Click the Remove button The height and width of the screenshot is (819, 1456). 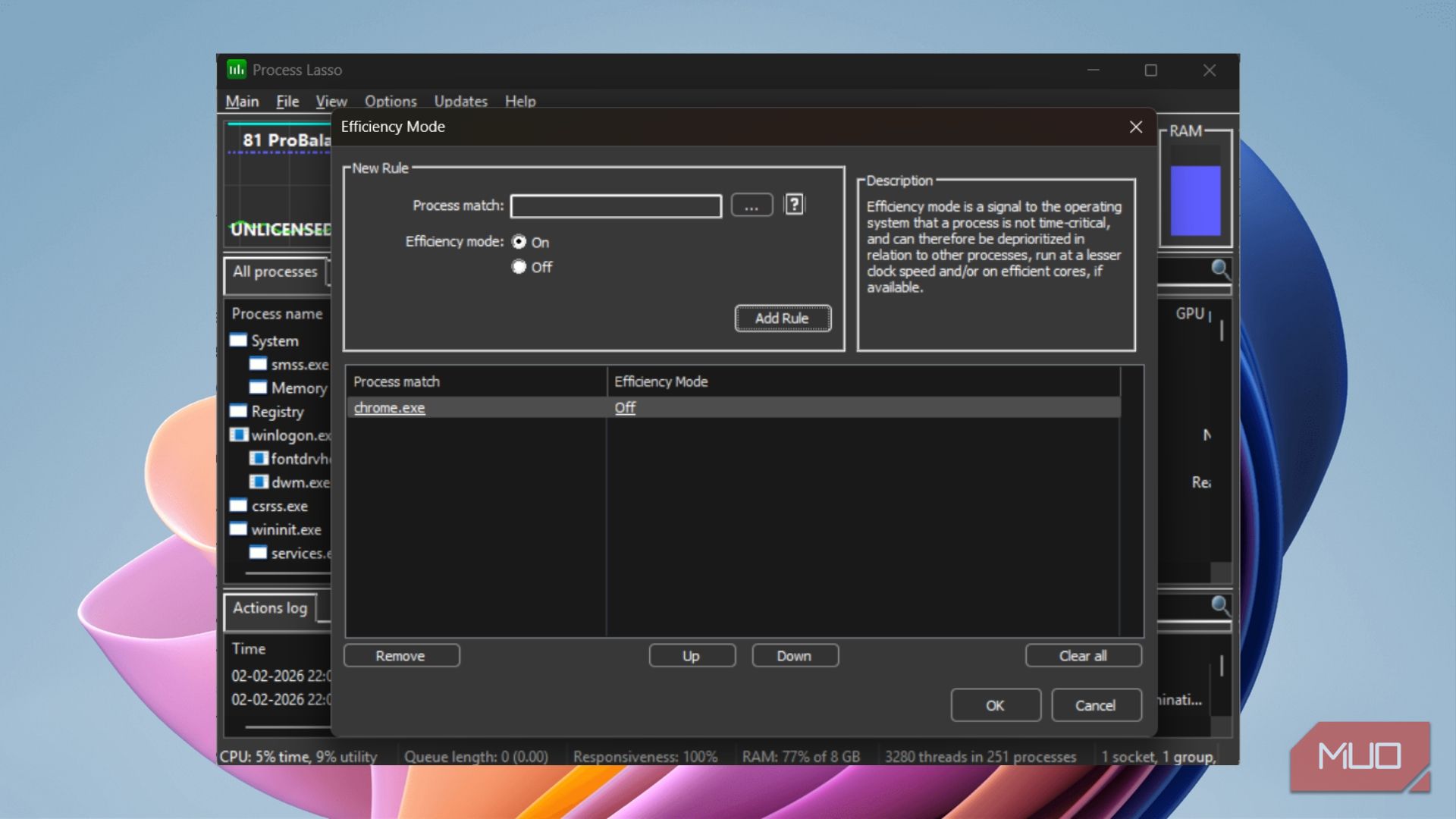(x=401, y=656)
